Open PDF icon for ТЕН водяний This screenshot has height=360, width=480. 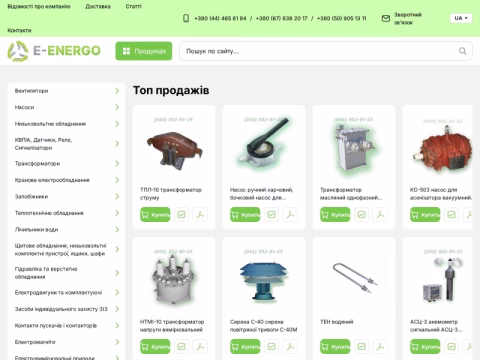380,347
